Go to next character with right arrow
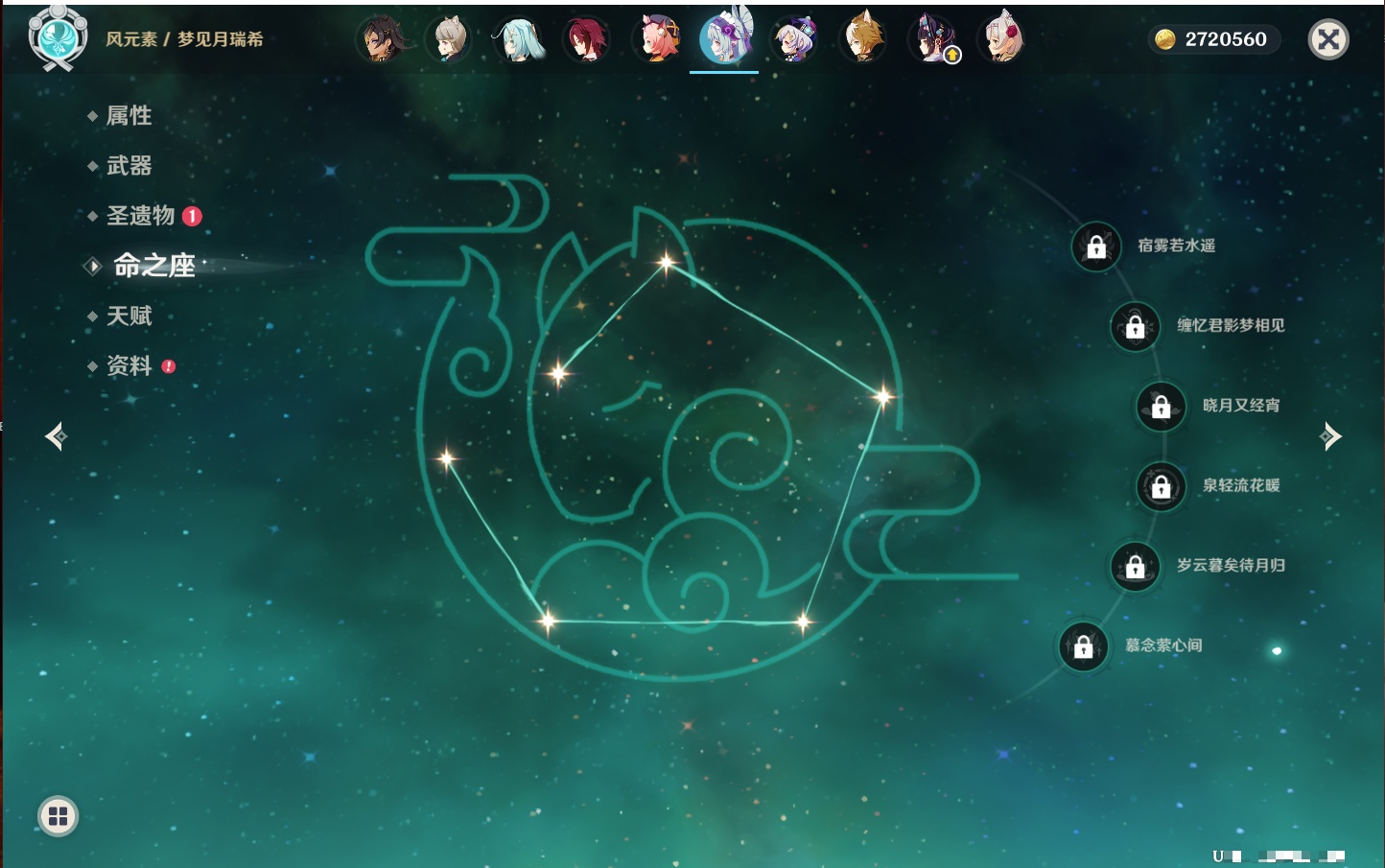 click(1330, 436)
